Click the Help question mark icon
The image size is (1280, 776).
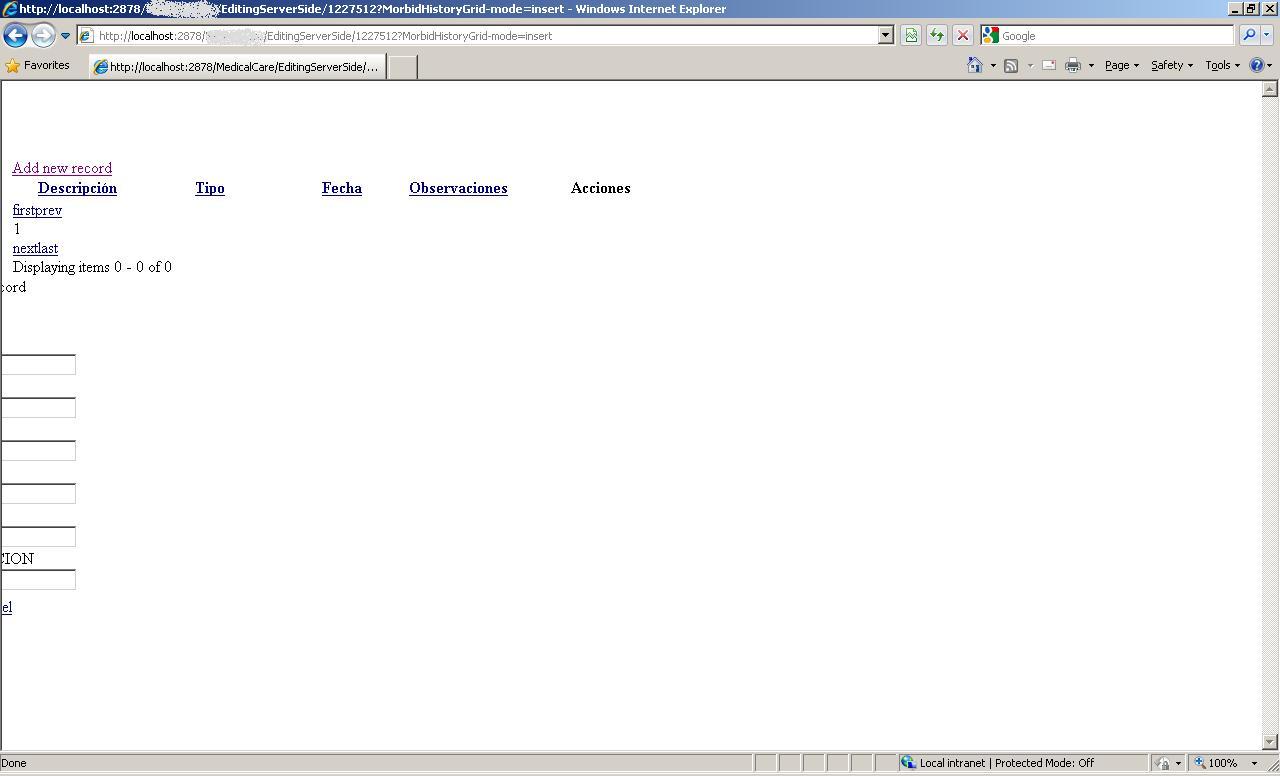[x=1257, y=65]
